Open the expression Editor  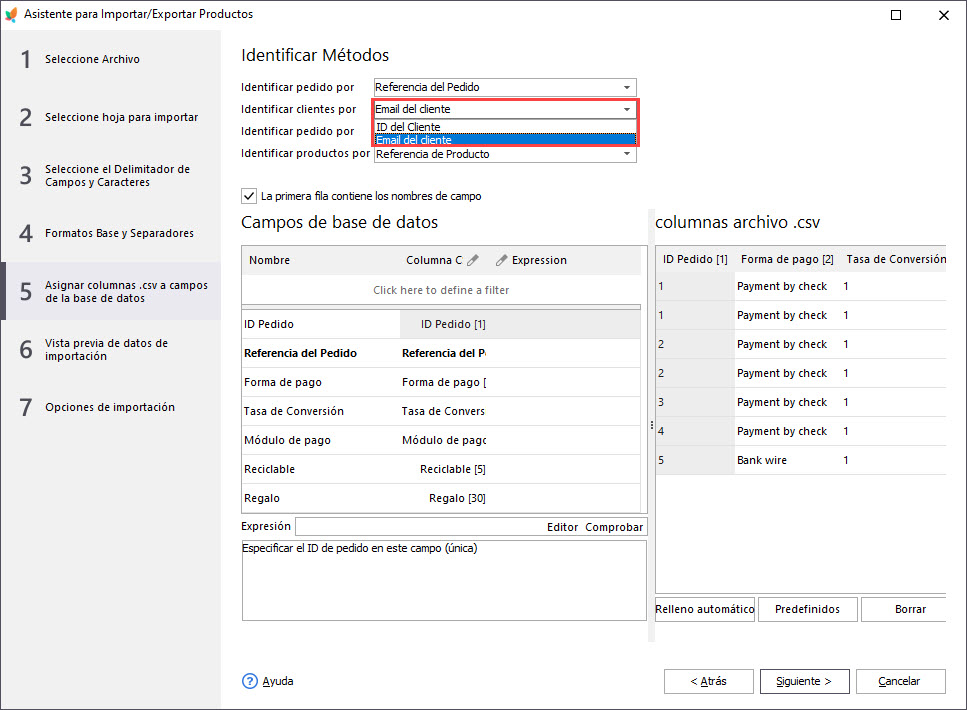(x=562, y=527)
